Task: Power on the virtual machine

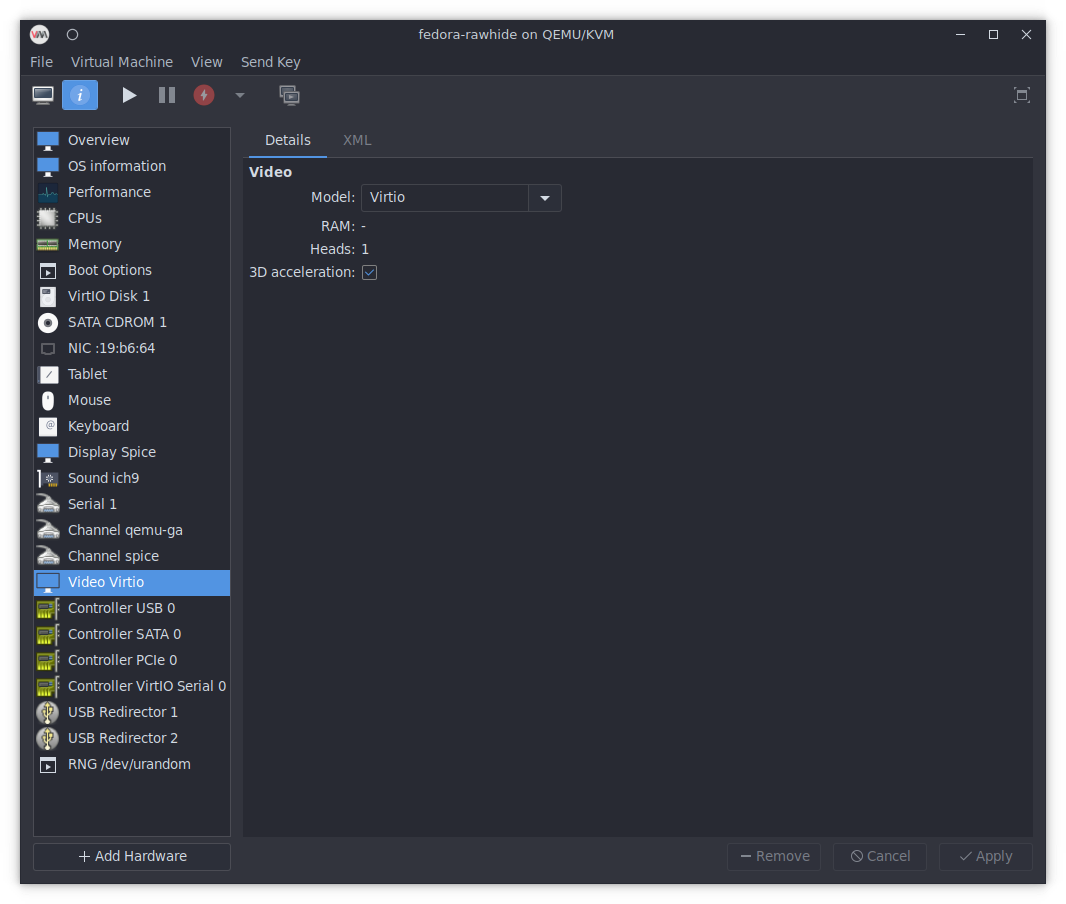Action: [x=129, y=95]
